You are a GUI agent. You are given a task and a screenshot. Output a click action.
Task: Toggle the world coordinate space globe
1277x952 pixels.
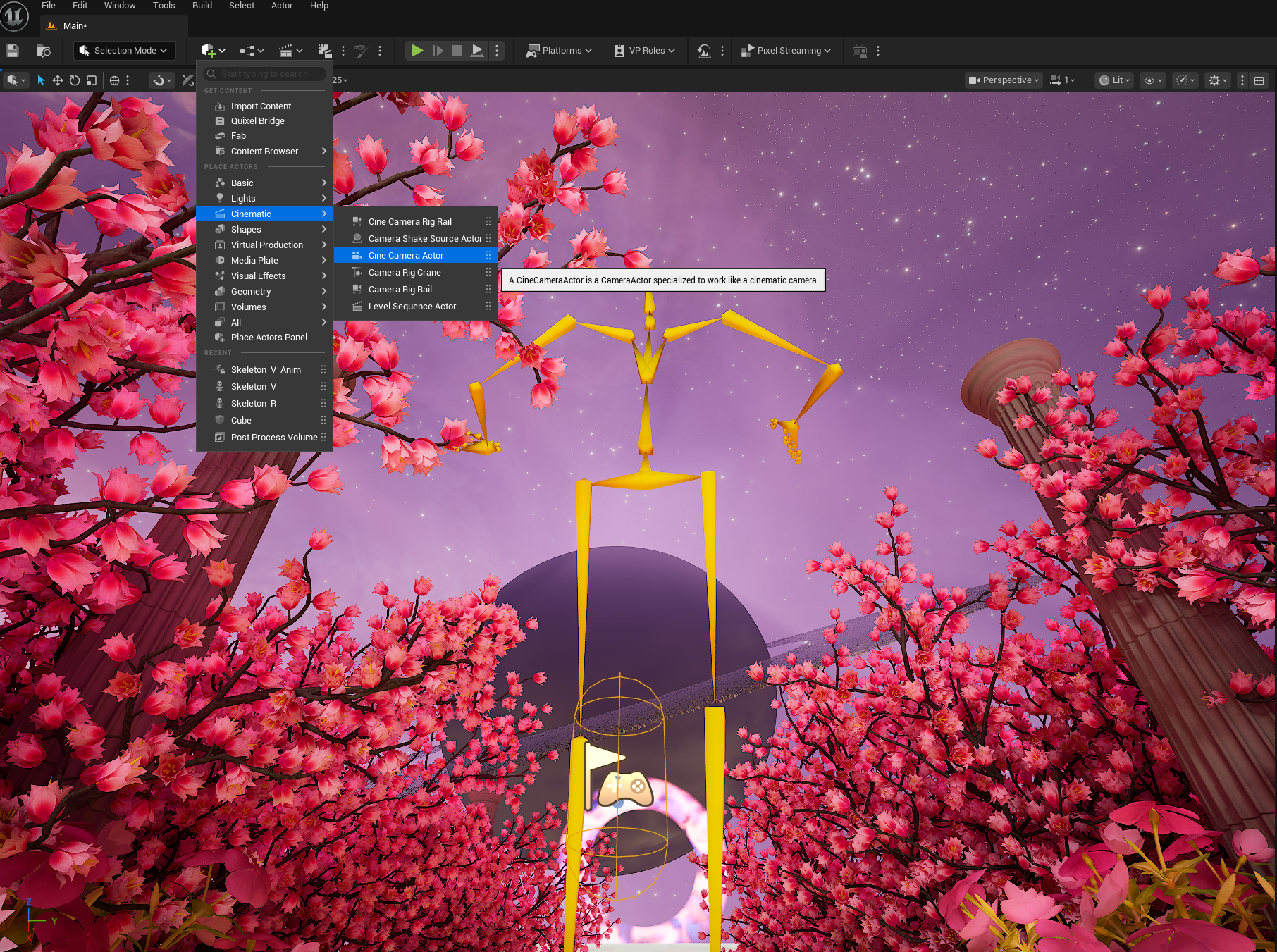pyautogui.click(x=114, y=80)
